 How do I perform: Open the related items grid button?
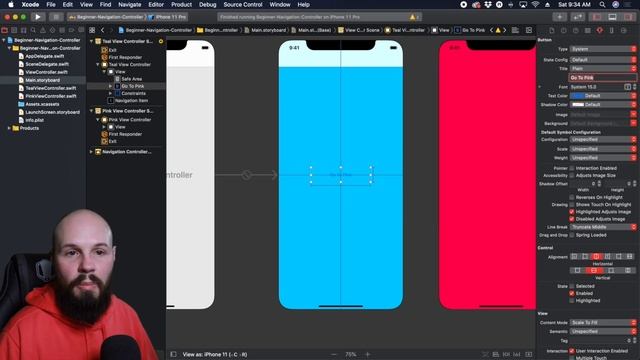[x=92, y=30]
